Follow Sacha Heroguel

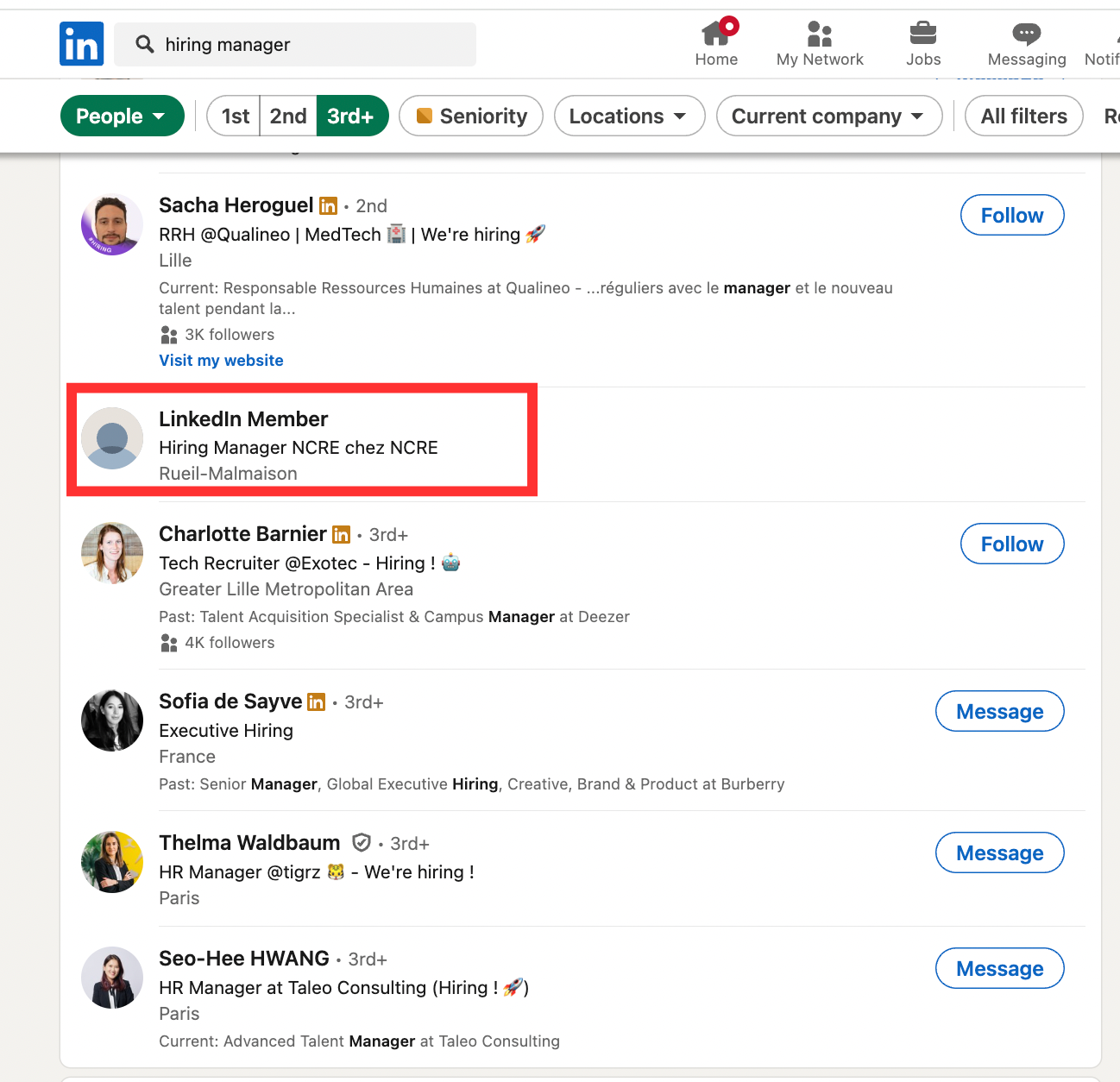tap(1012, 215)
